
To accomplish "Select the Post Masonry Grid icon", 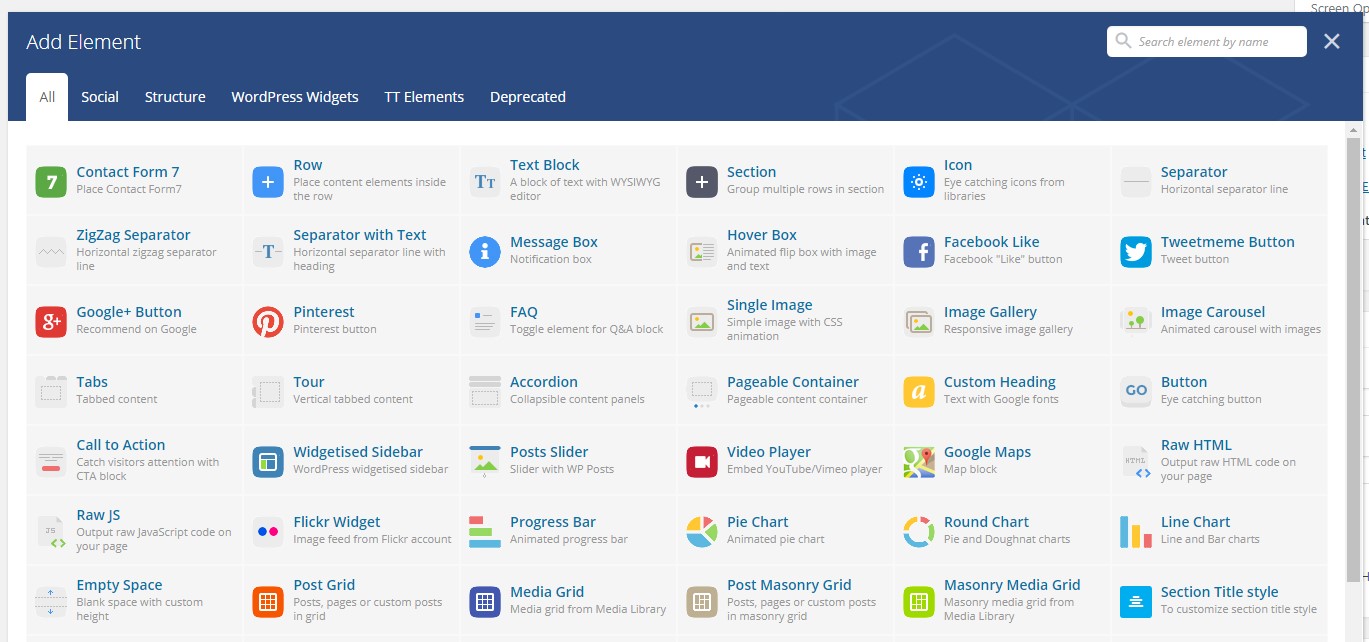I will click(702, 602).
